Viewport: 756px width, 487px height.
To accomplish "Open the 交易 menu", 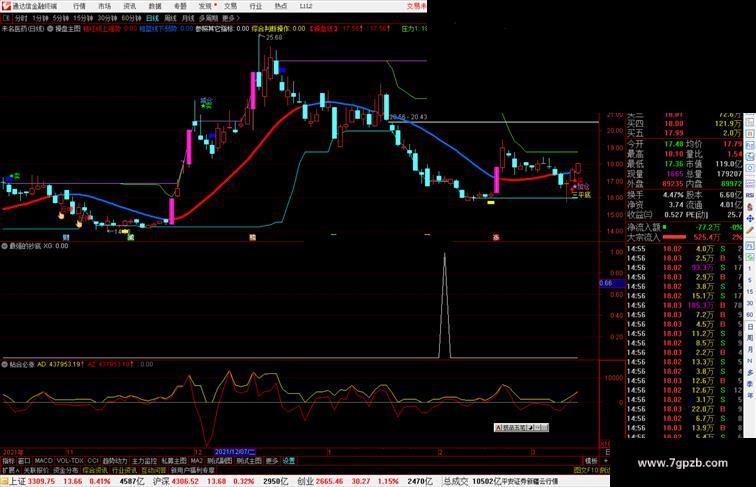I will [230, 6].
